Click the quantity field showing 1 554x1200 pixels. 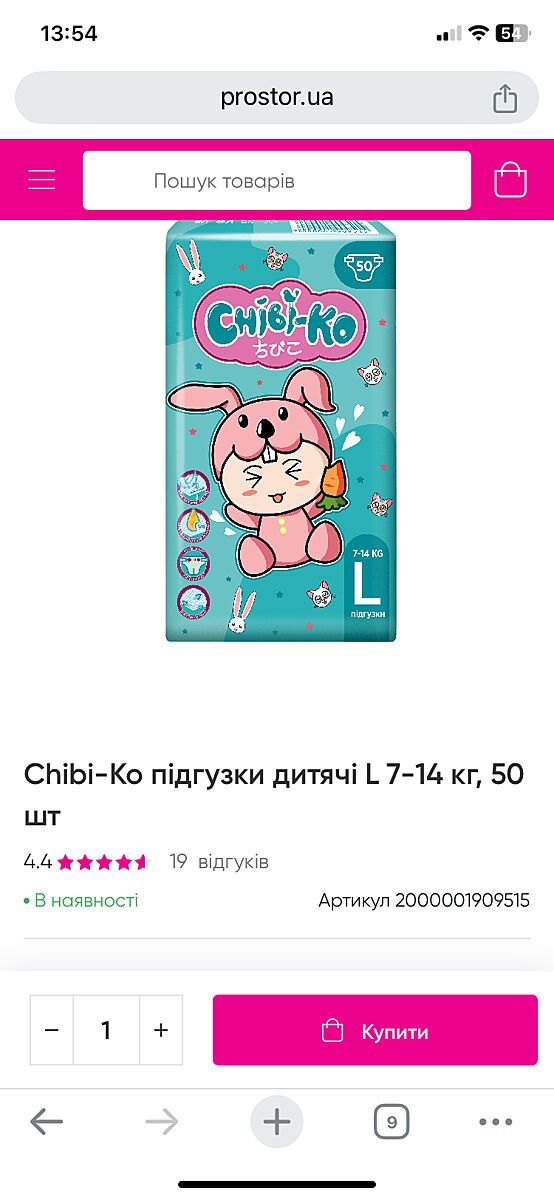(x=106, y=1030)
